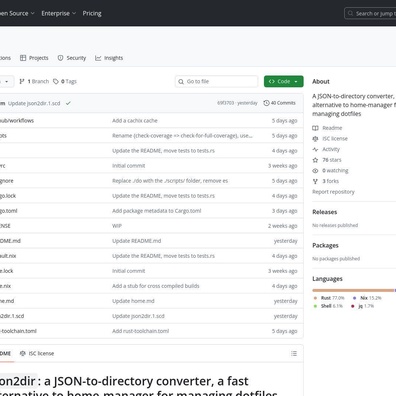This screenshot has height=396, width=396.
Task: Open the Enterprise dropdown menu
Action: 59,13
